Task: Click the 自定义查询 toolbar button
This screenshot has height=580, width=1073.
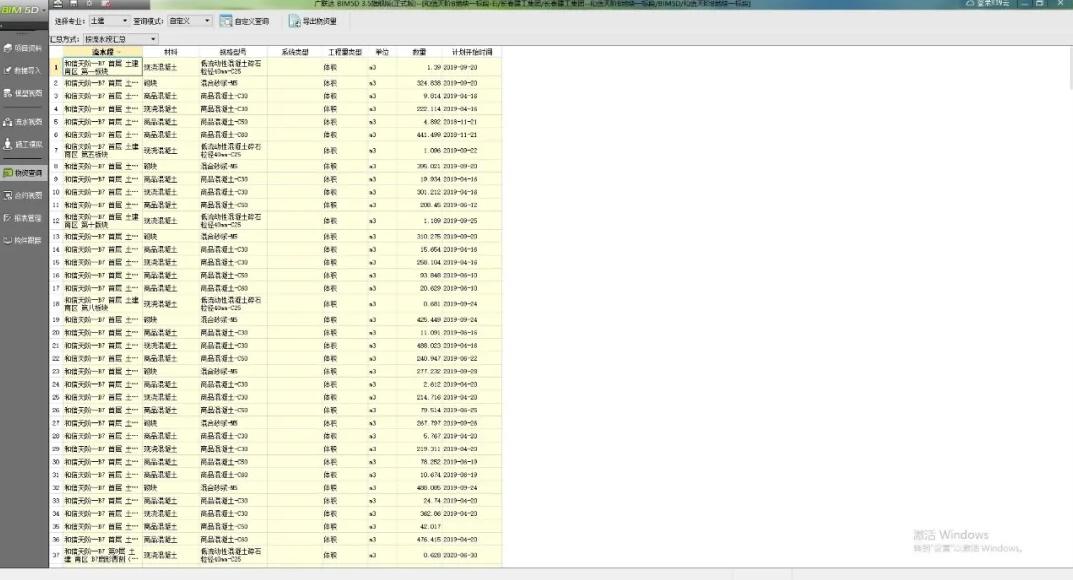Action: click(244, 21)
